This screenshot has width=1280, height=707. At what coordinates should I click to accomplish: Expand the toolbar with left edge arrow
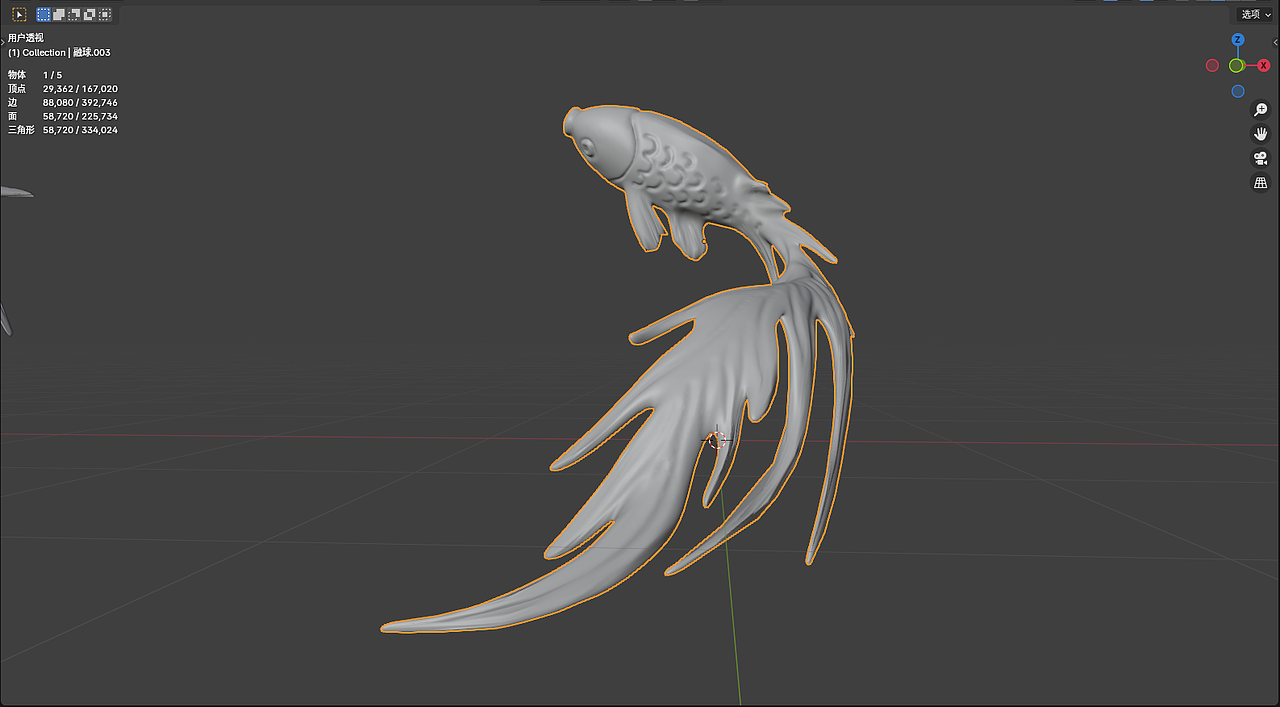click(x=3, y=42)
